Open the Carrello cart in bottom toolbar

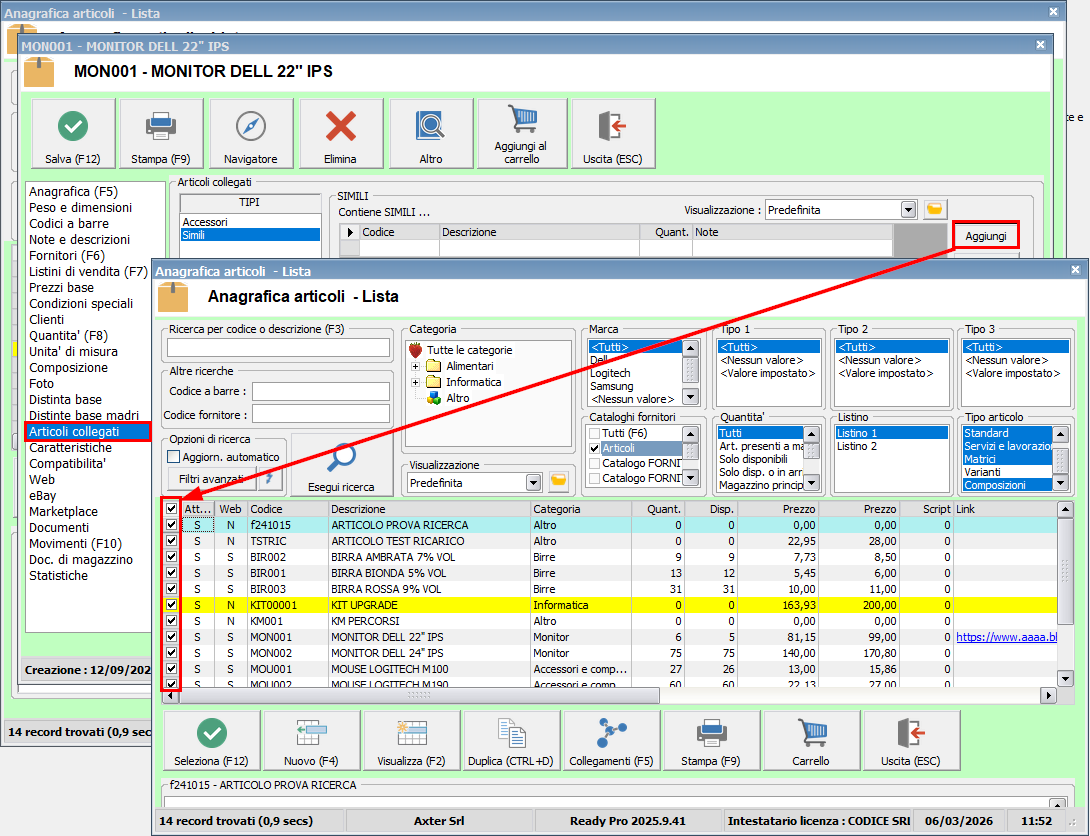[811, 734]
